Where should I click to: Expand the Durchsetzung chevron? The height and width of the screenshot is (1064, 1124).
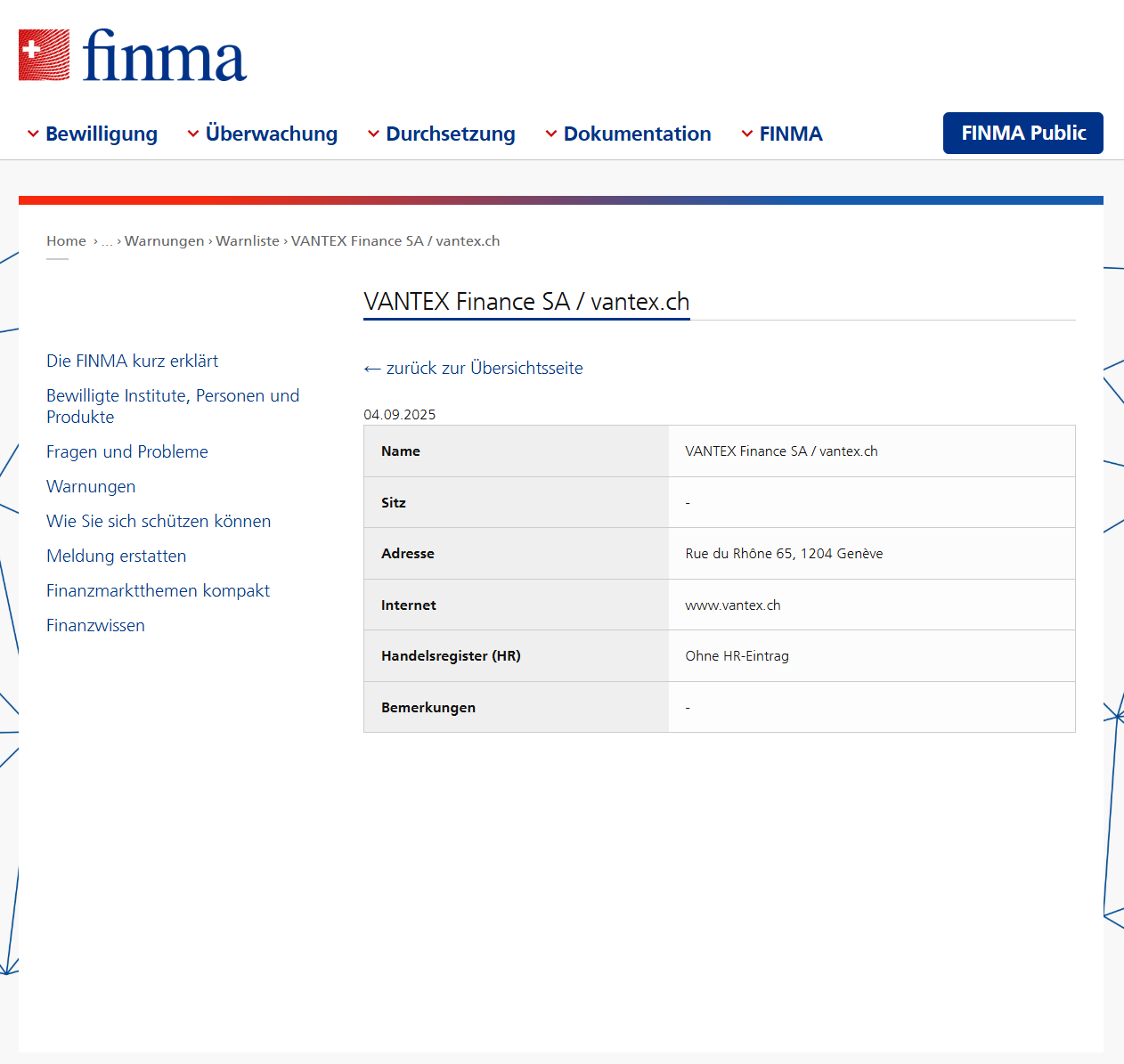point(373,134)
